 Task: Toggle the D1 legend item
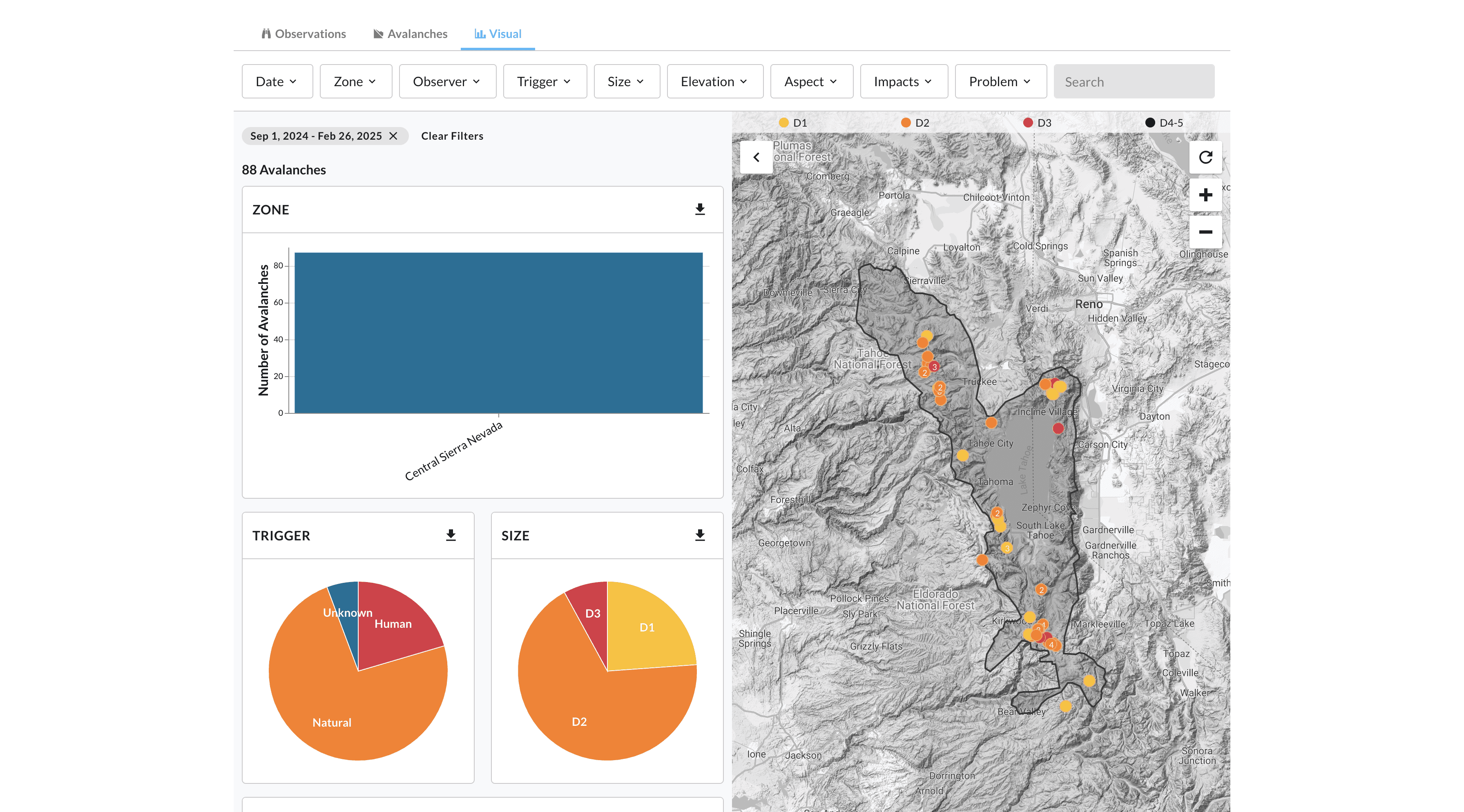(x=793, y=123)
